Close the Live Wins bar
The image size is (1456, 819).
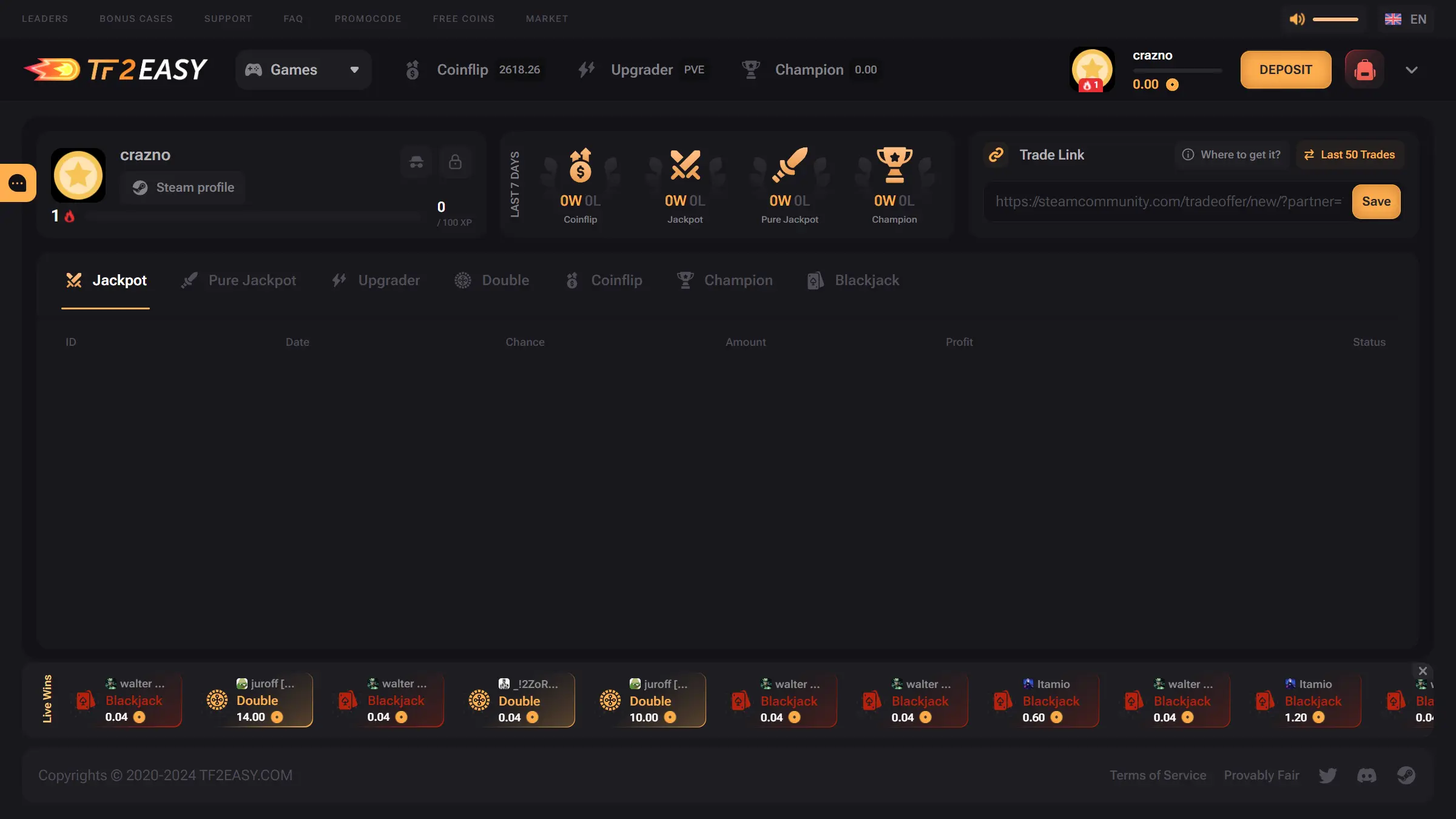tap(1423, 671)
